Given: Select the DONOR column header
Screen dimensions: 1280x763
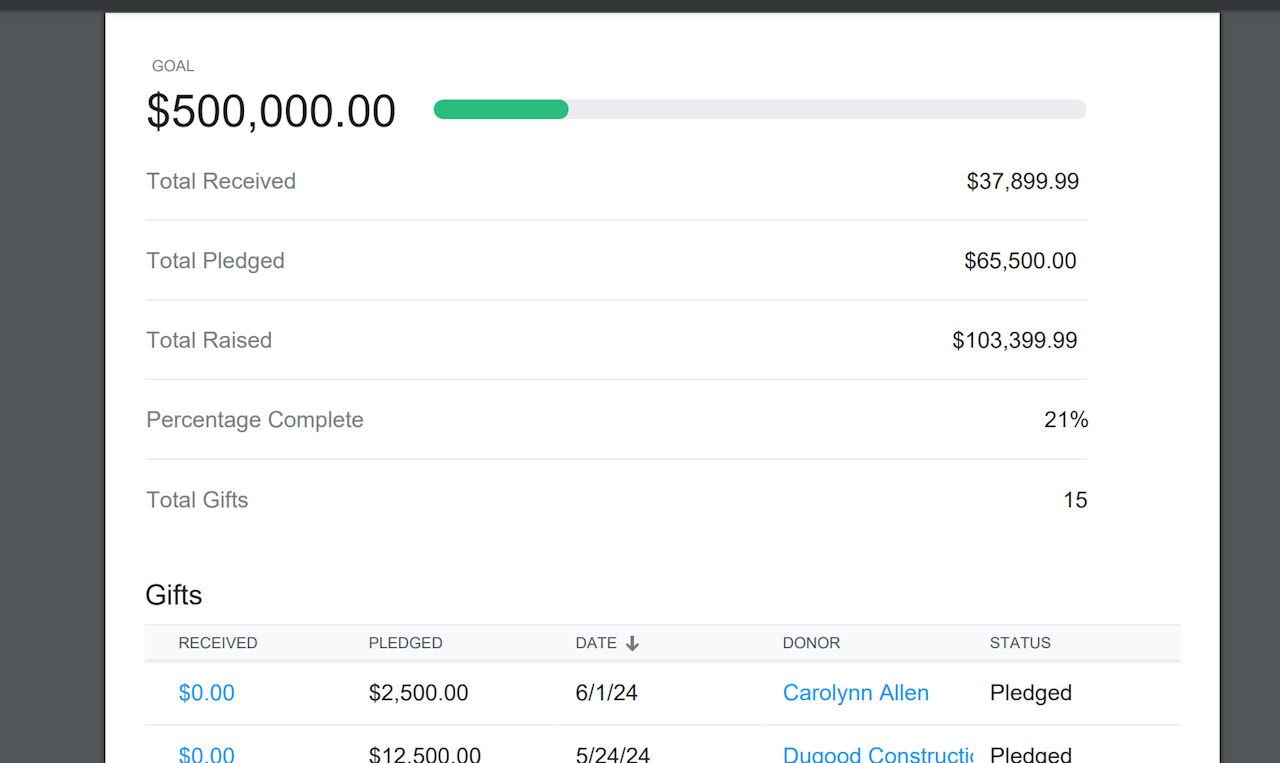Looking at the screenshot, I should click(811, 643).
